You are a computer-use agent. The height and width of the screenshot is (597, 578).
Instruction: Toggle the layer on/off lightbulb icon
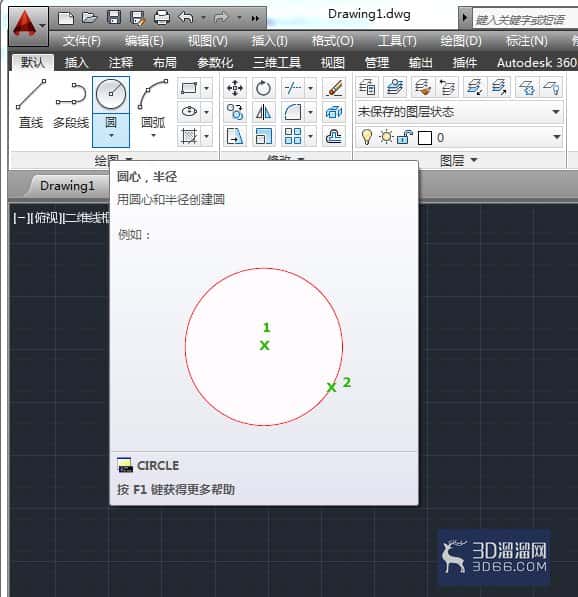(x=367, y=137)
